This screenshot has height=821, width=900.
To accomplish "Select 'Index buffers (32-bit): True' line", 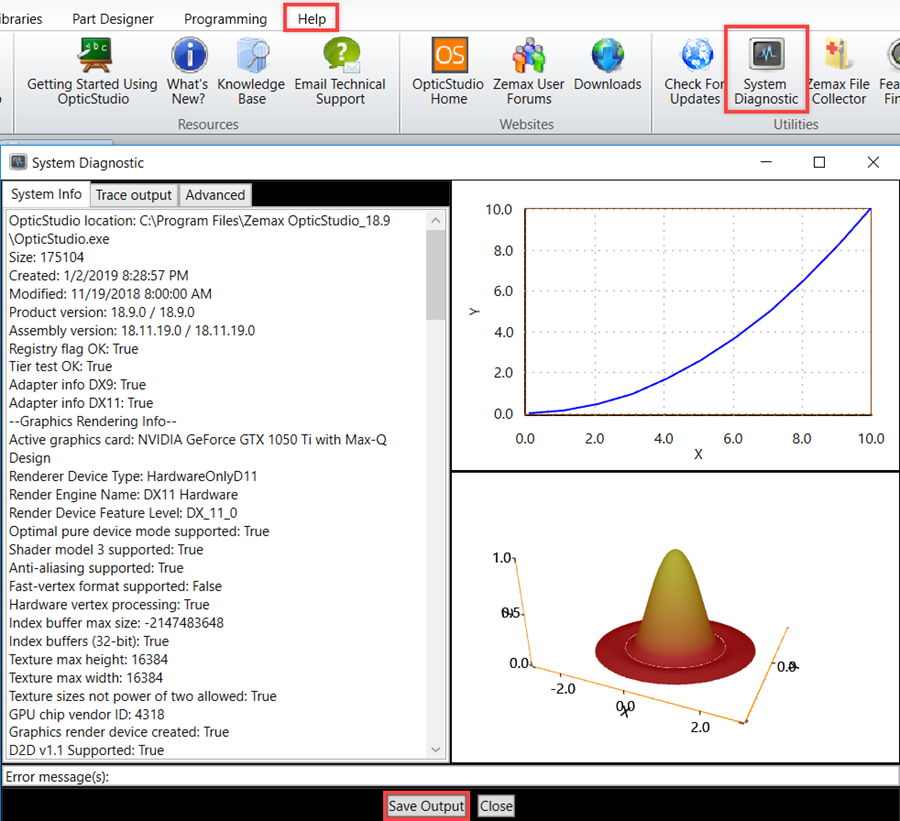I will pyautogui.click(x=89, y=641).
